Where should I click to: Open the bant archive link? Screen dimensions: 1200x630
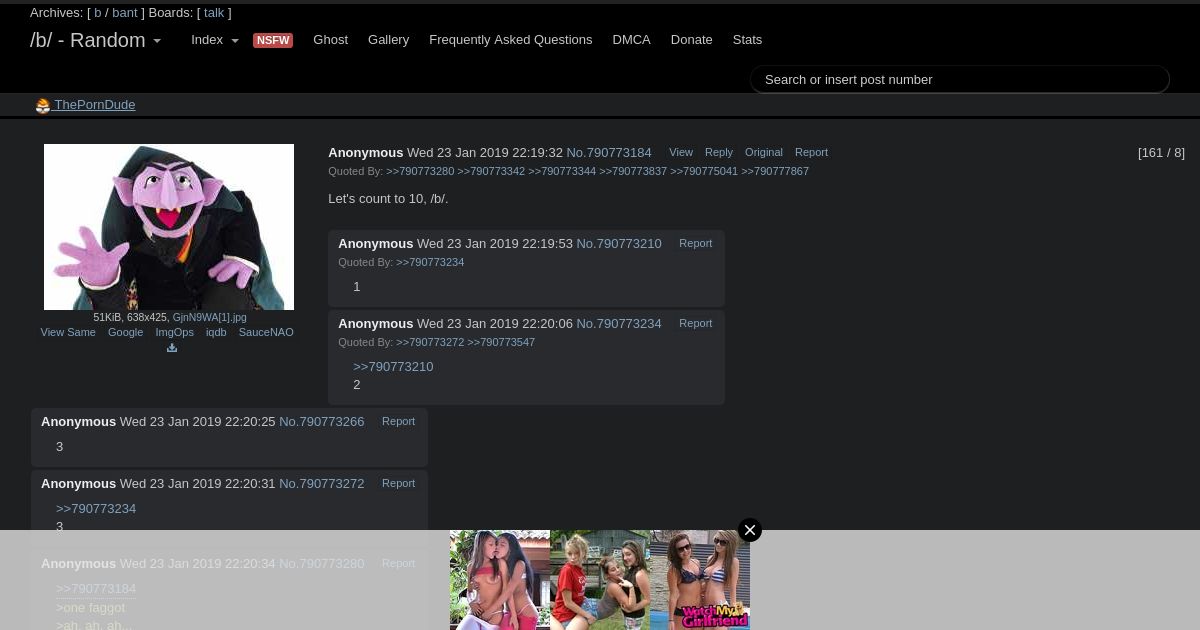click(x=125, y=13)
